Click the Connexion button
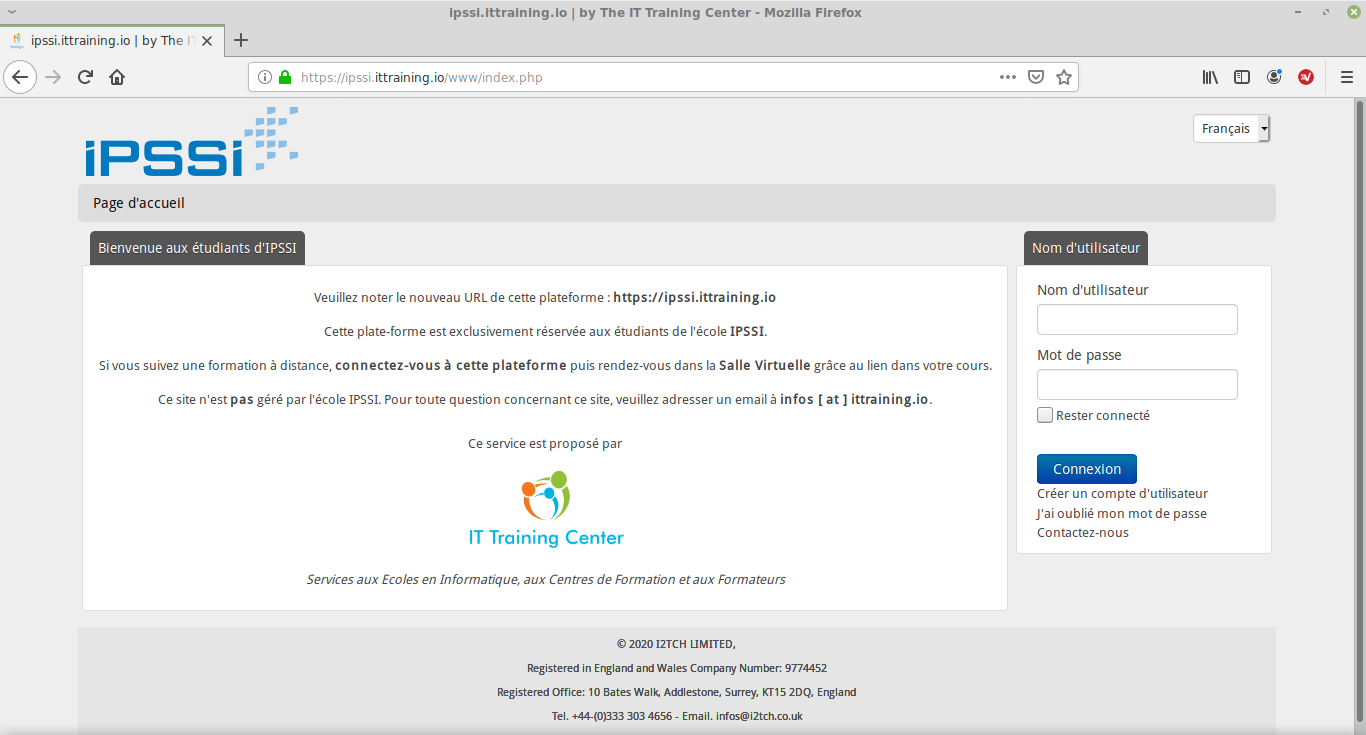 point(1087,469)
